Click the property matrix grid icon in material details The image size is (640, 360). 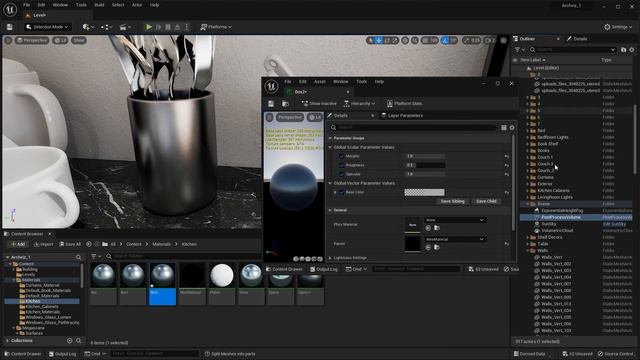tap(504, 128)
